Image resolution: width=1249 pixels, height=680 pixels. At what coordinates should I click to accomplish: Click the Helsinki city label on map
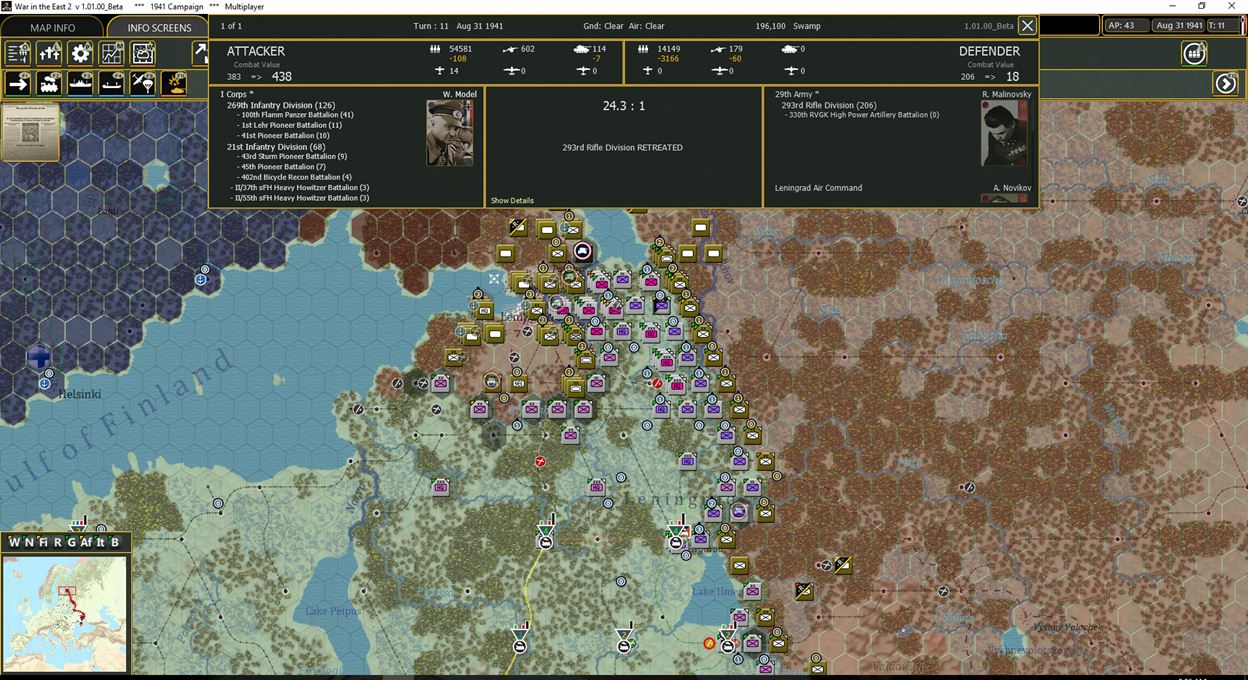tap(80, 394)
